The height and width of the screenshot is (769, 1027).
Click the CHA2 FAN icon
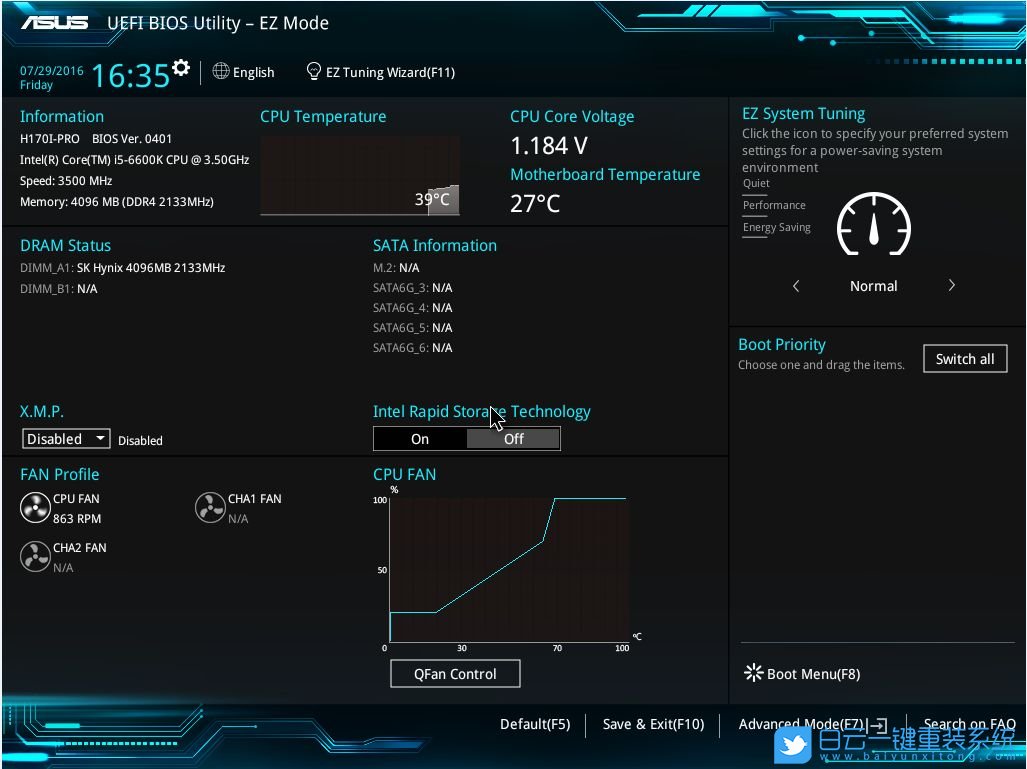point(35,557)
